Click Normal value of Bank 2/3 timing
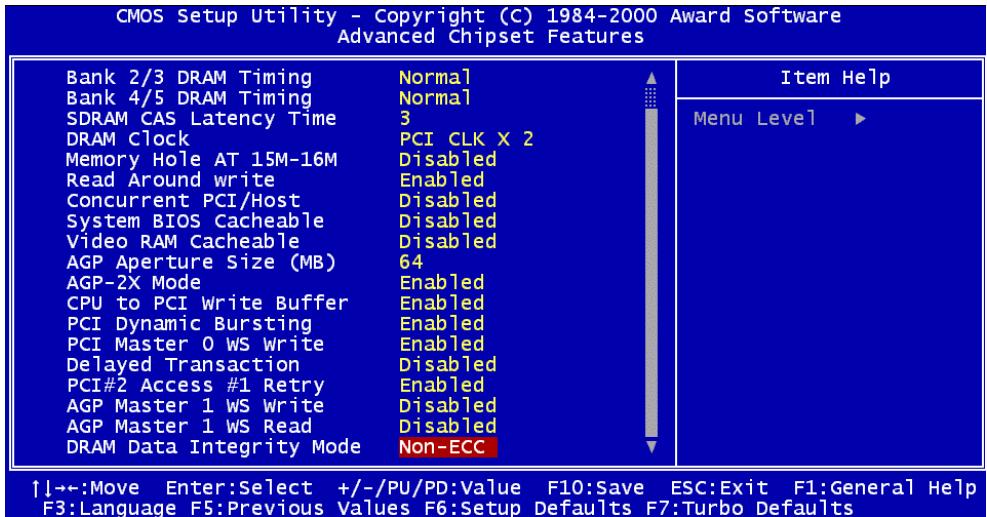 [x=435, y=78]
